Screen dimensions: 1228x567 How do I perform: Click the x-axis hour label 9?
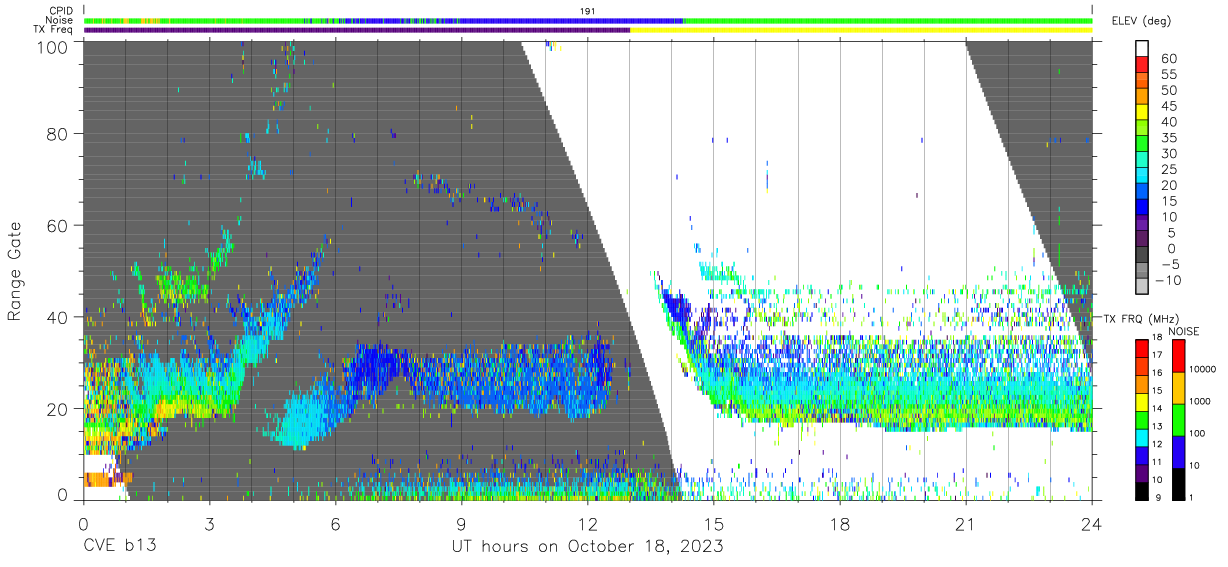click(x=461, y=523)
